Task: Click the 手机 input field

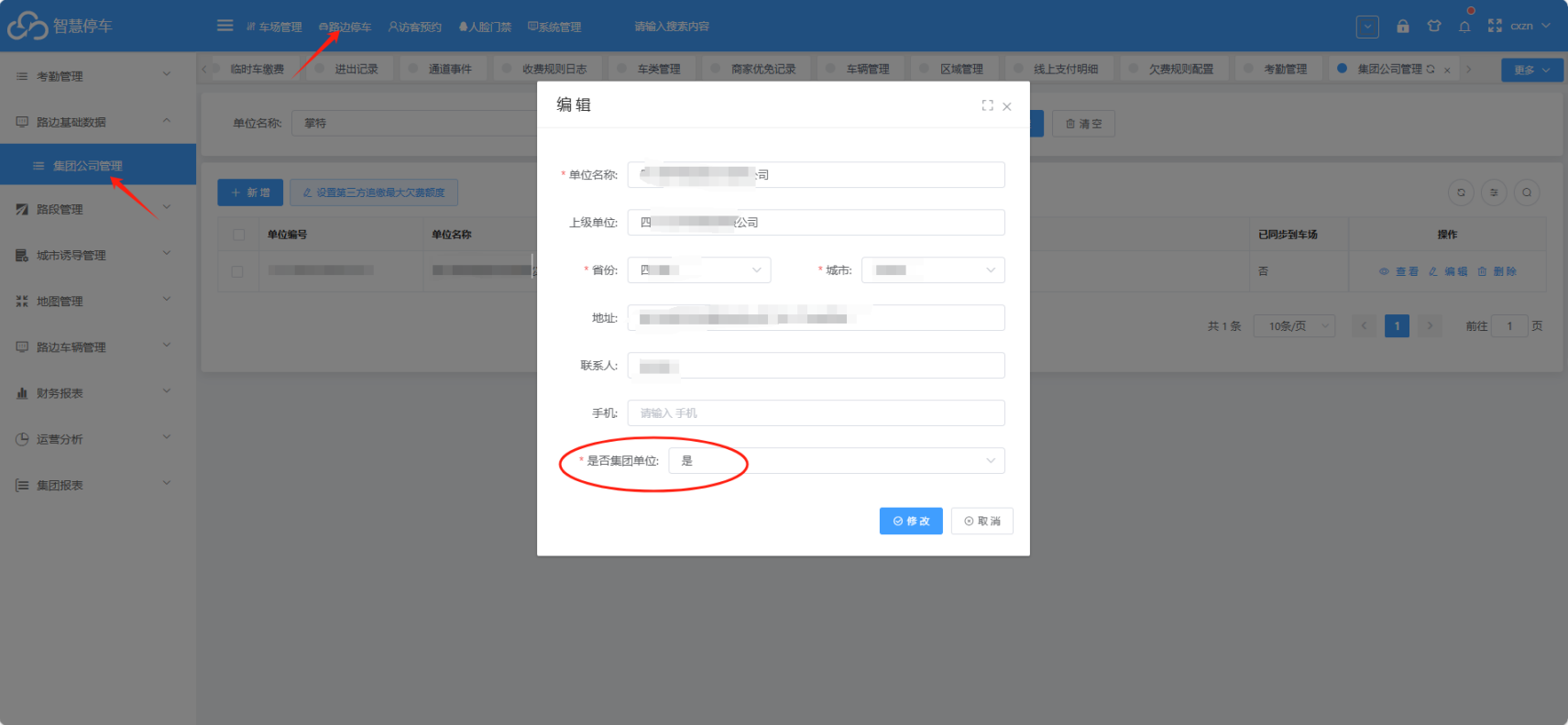Action: click(x=816, y=412)
